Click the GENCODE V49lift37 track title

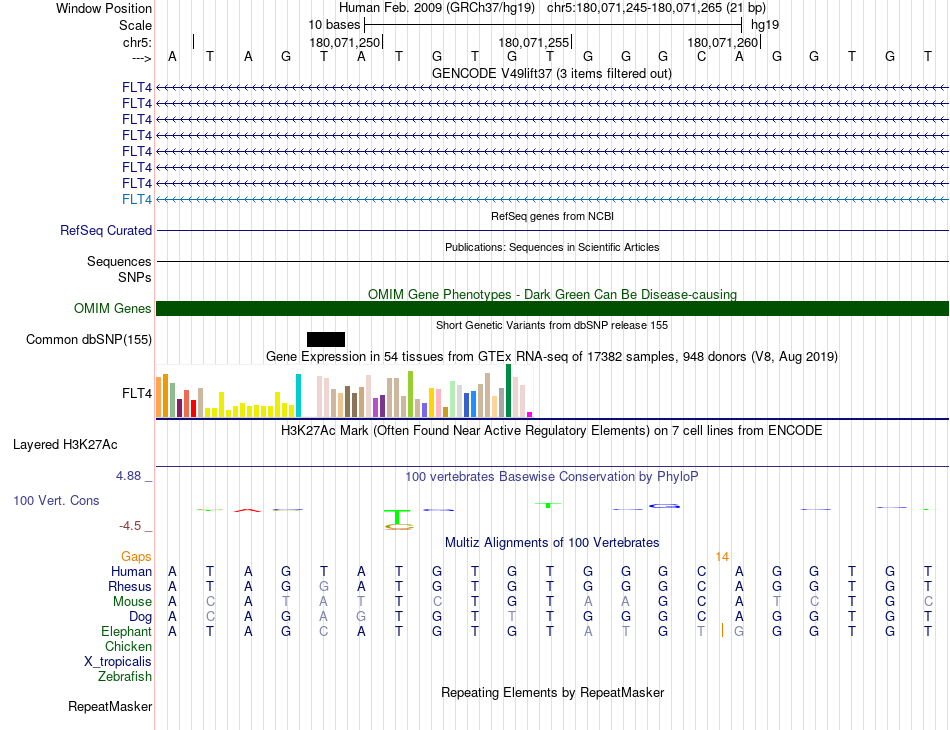click(552, 73)
